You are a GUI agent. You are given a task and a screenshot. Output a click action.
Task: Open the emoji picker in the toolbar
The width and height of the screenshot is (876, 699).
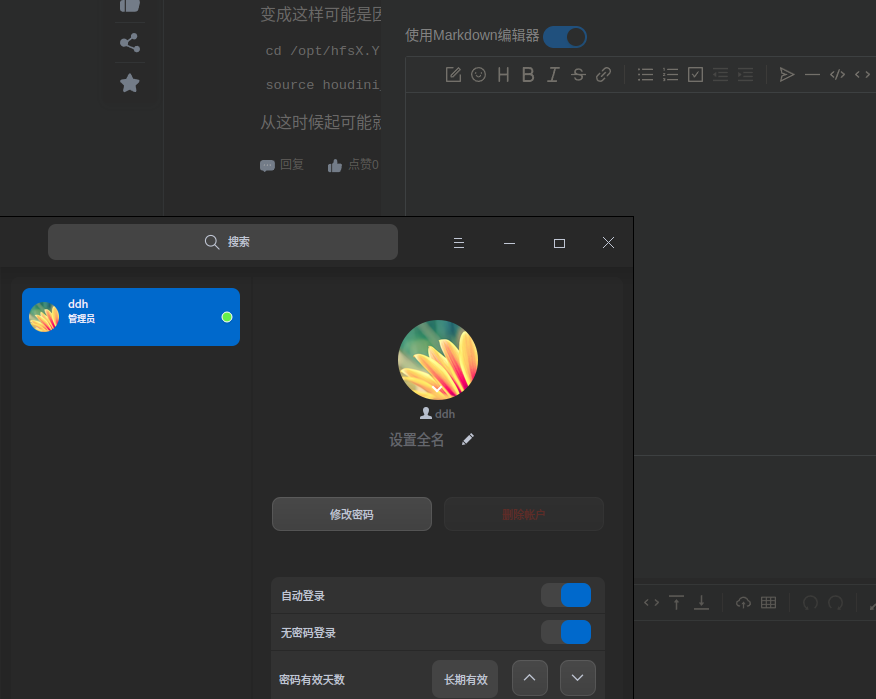pos(478,74)
